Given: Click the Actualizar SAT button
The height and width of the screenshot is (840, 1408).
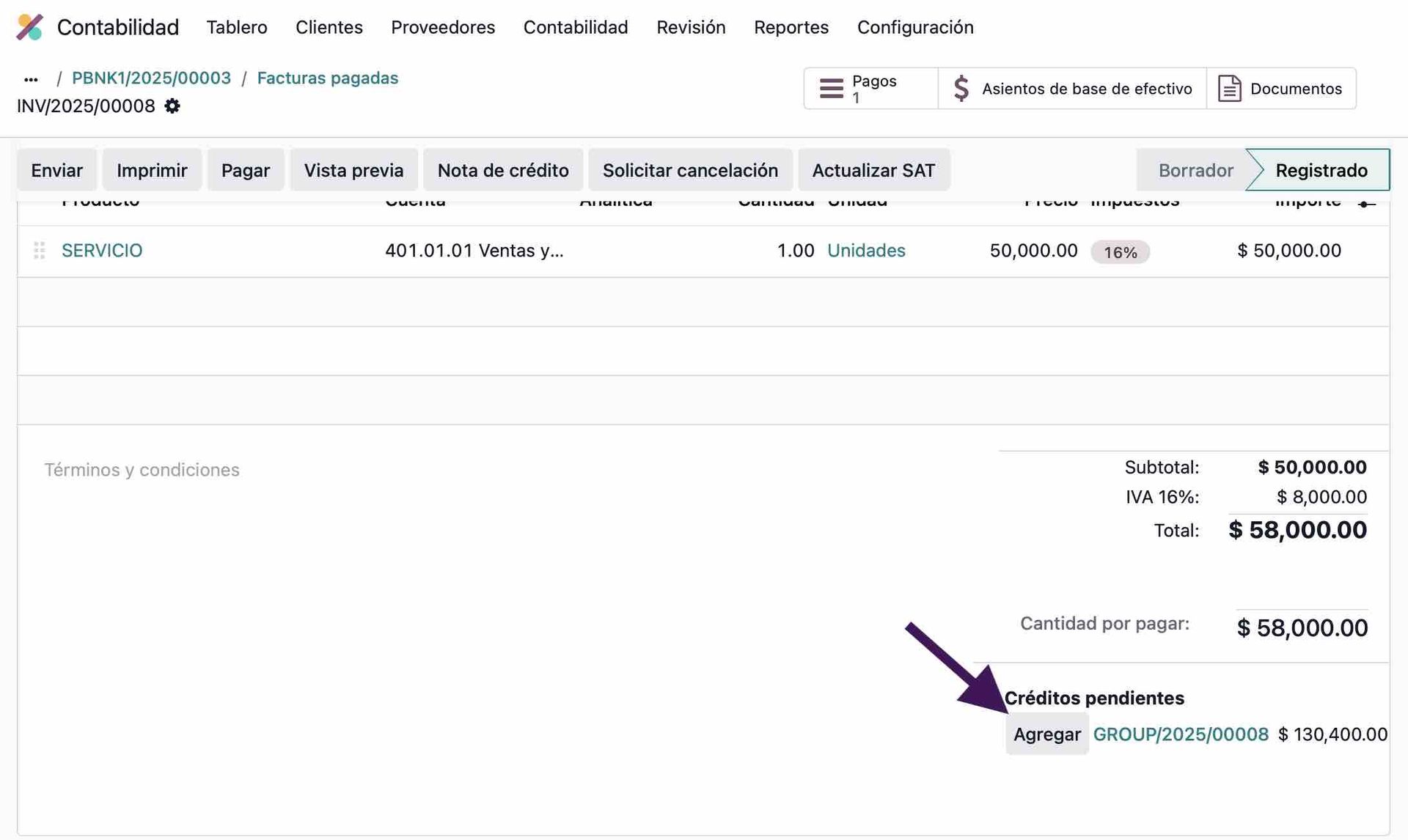Looking at the screenshot, I should (x=873, y=169).
